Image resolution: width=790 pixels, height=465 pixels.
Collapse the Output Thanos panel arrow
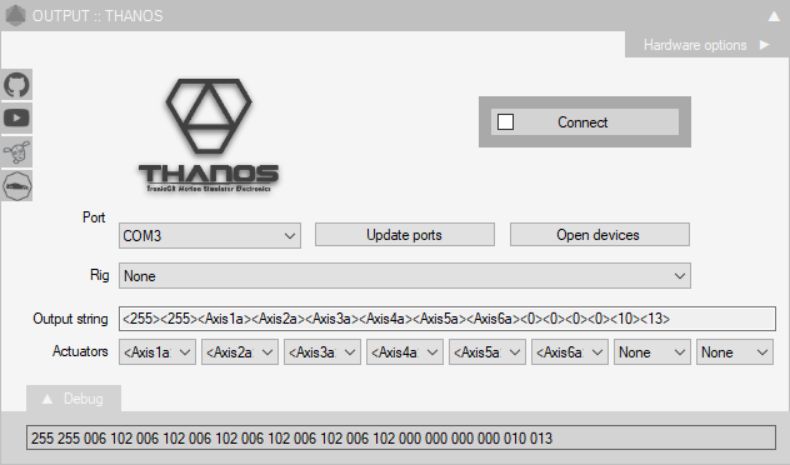(x=774, y=17)
